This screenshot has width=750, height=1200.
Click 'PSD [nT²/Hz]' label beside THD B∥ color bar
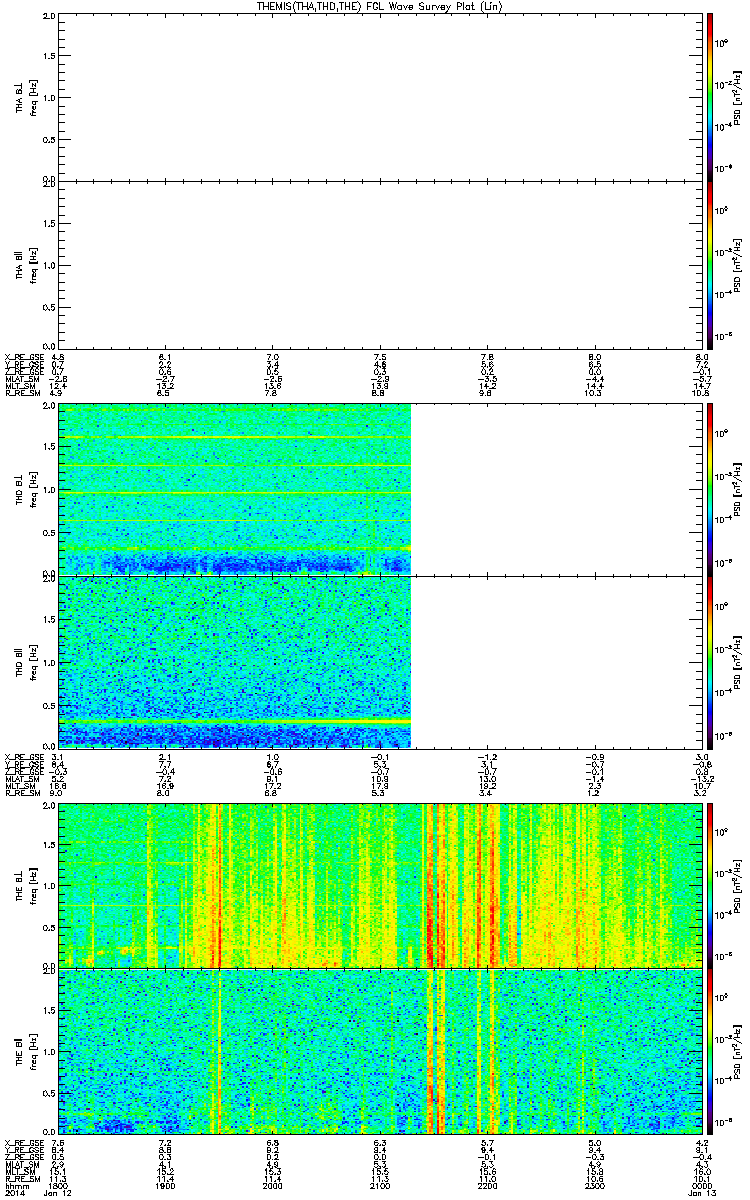click(738, 662)
